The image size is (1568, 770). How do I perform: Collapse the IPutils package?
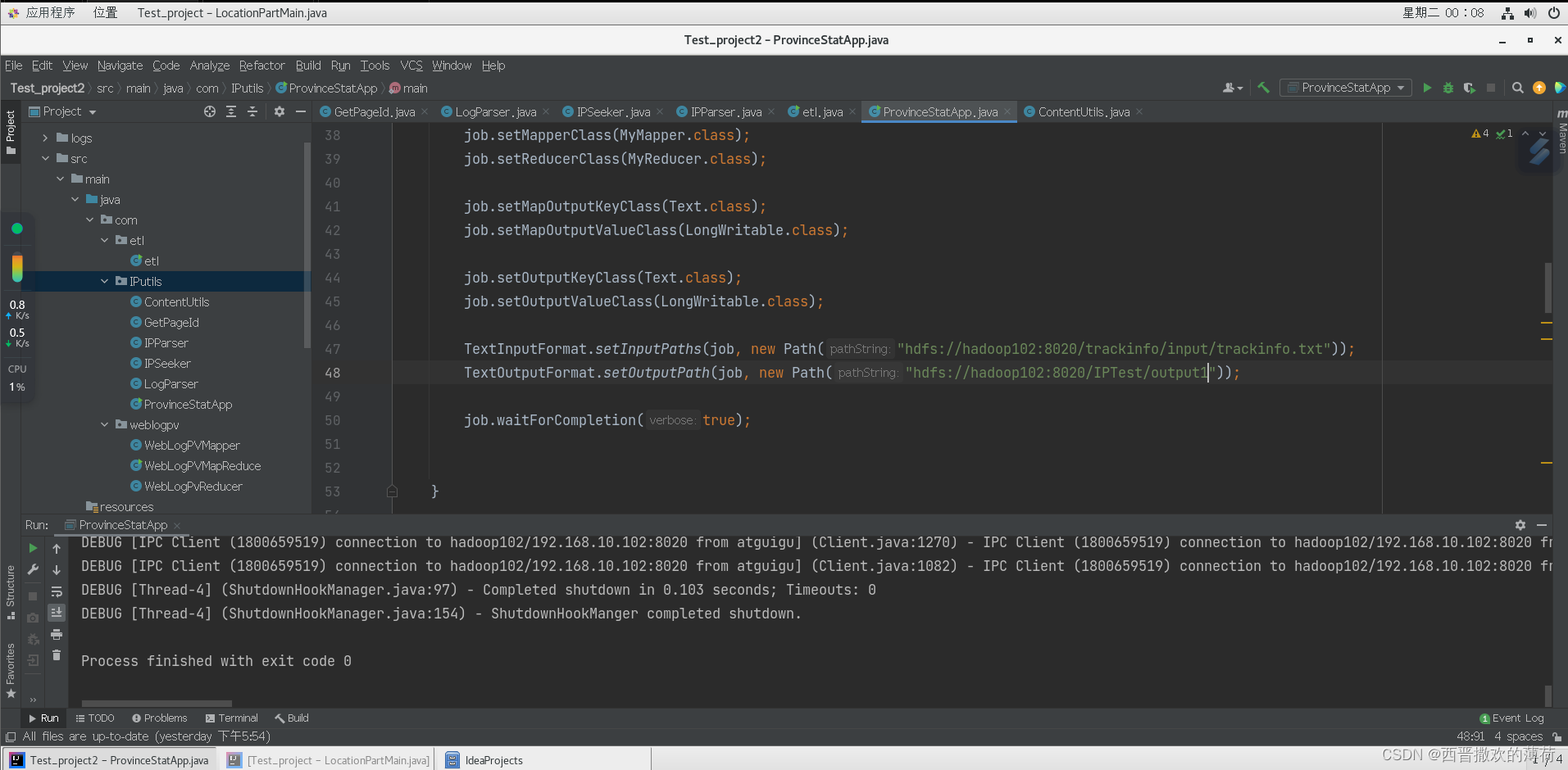105,282
